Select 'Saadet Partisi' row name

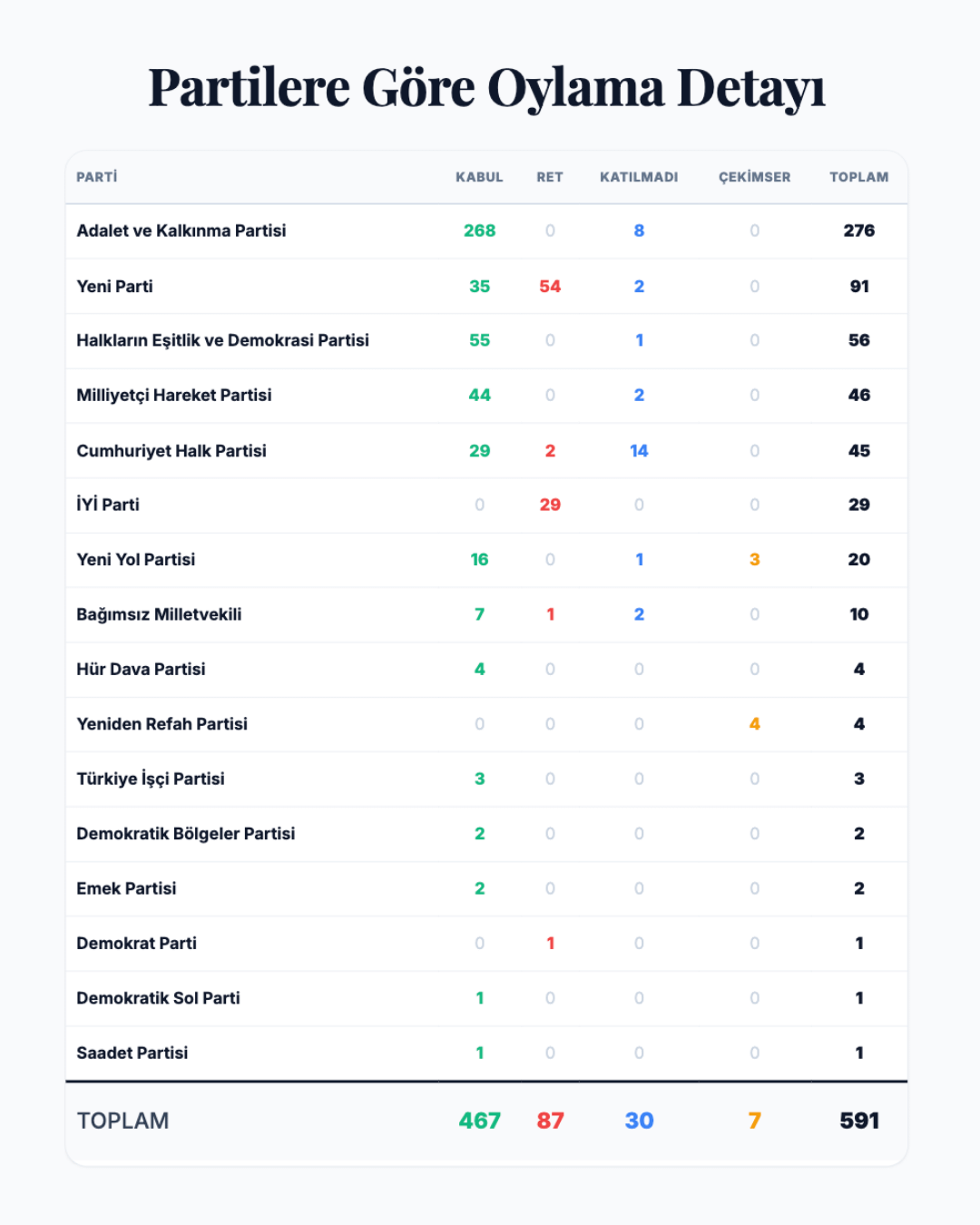point(132,1053)
